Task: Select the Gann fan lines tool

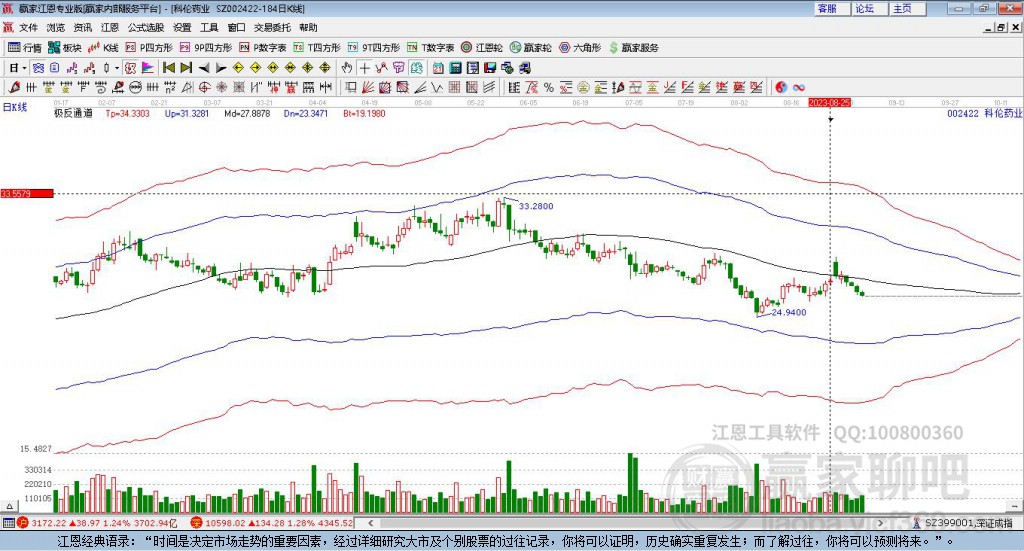Action: coord(366,87)
